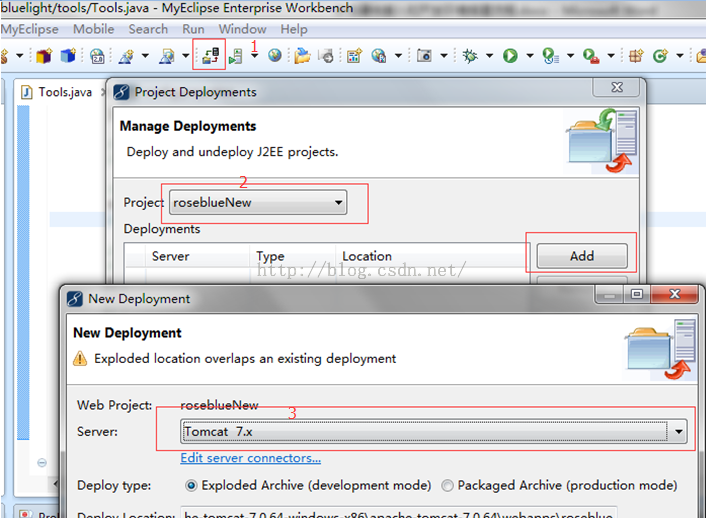Screen dimensions: 706x518
Task: Expand dropdown arrow beside Debug icon
Action: tap(489, 56)
